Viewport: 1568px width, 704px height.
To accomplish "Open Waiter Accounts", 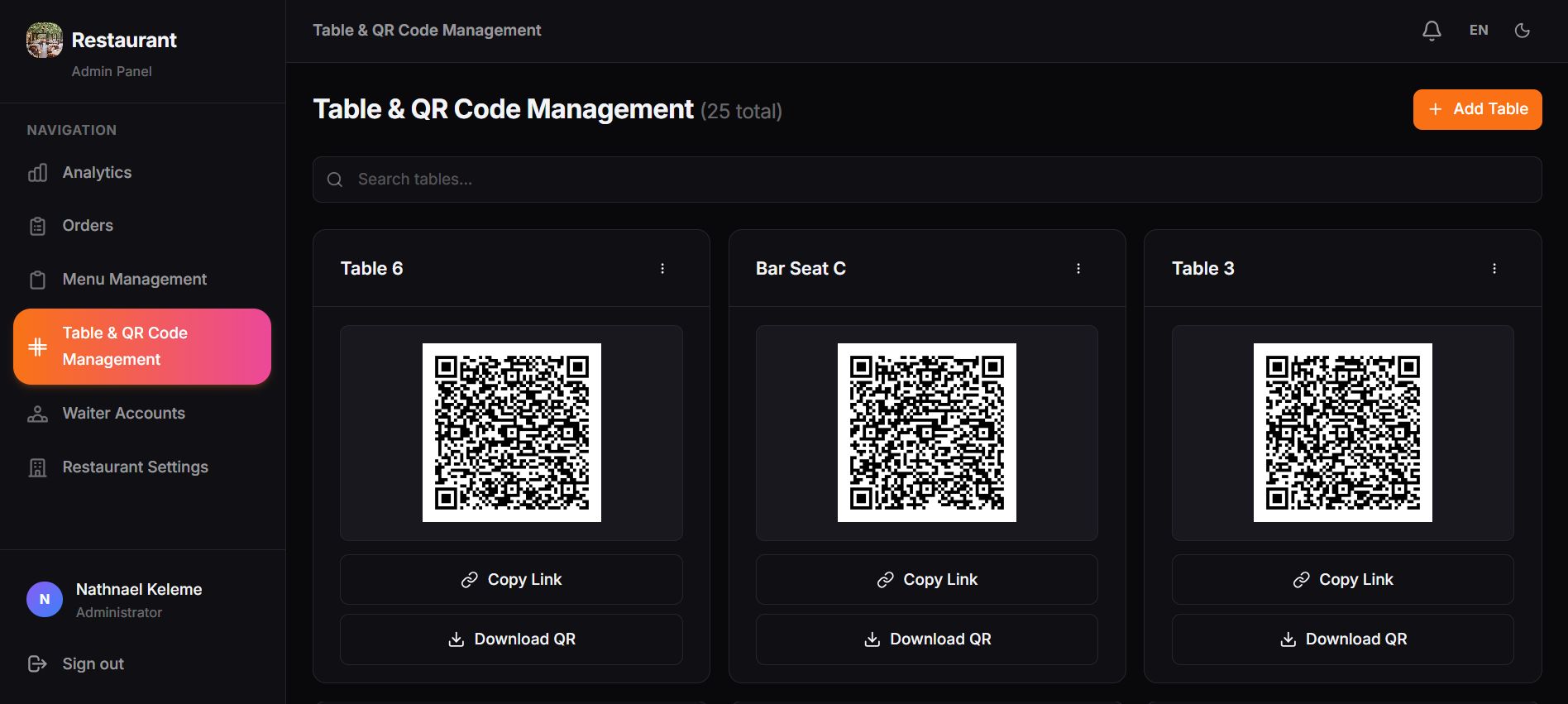I will 142,414.
